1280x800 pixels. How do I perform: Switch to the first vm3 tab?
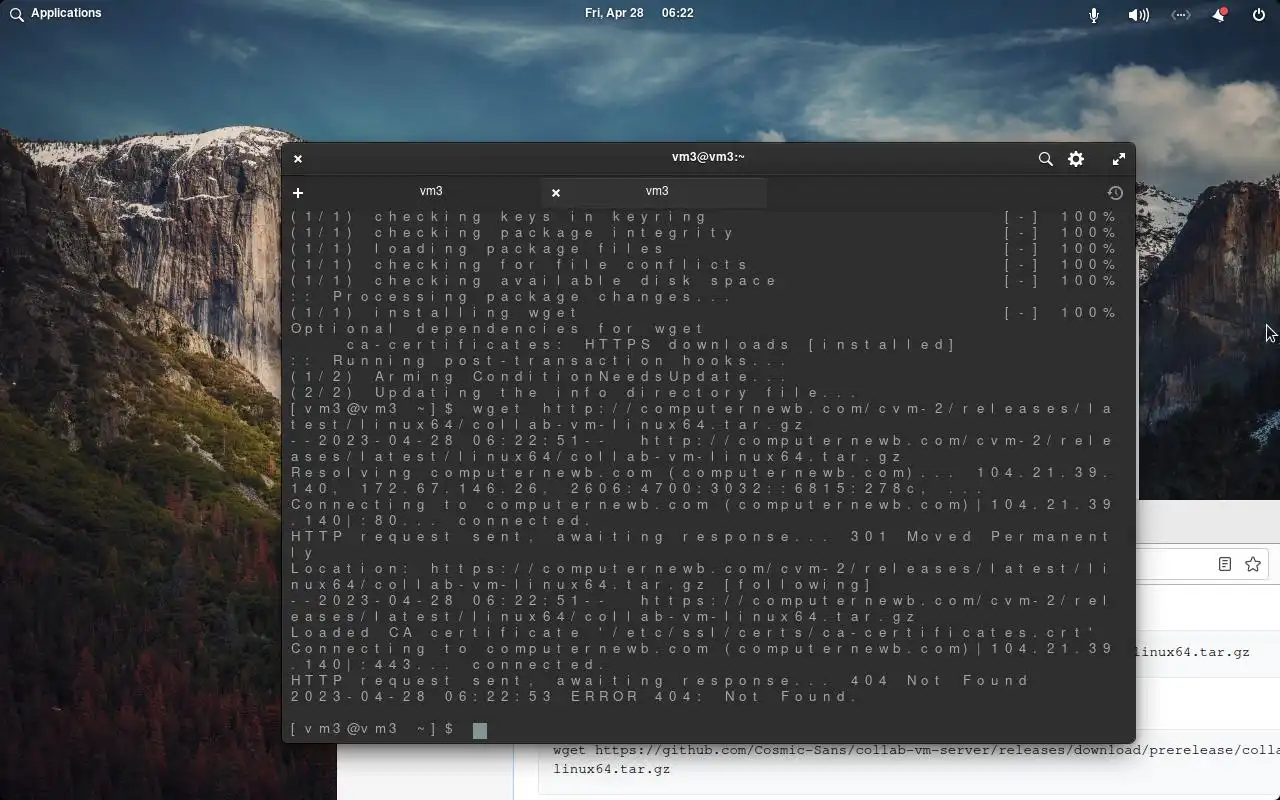tap(431, 191)
